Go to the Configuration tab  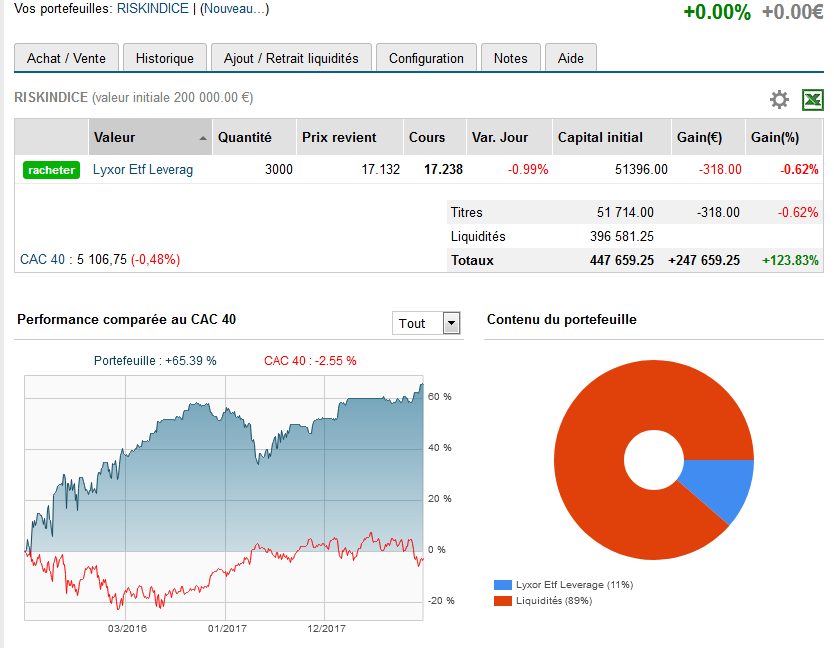click(x=426, y=58)
